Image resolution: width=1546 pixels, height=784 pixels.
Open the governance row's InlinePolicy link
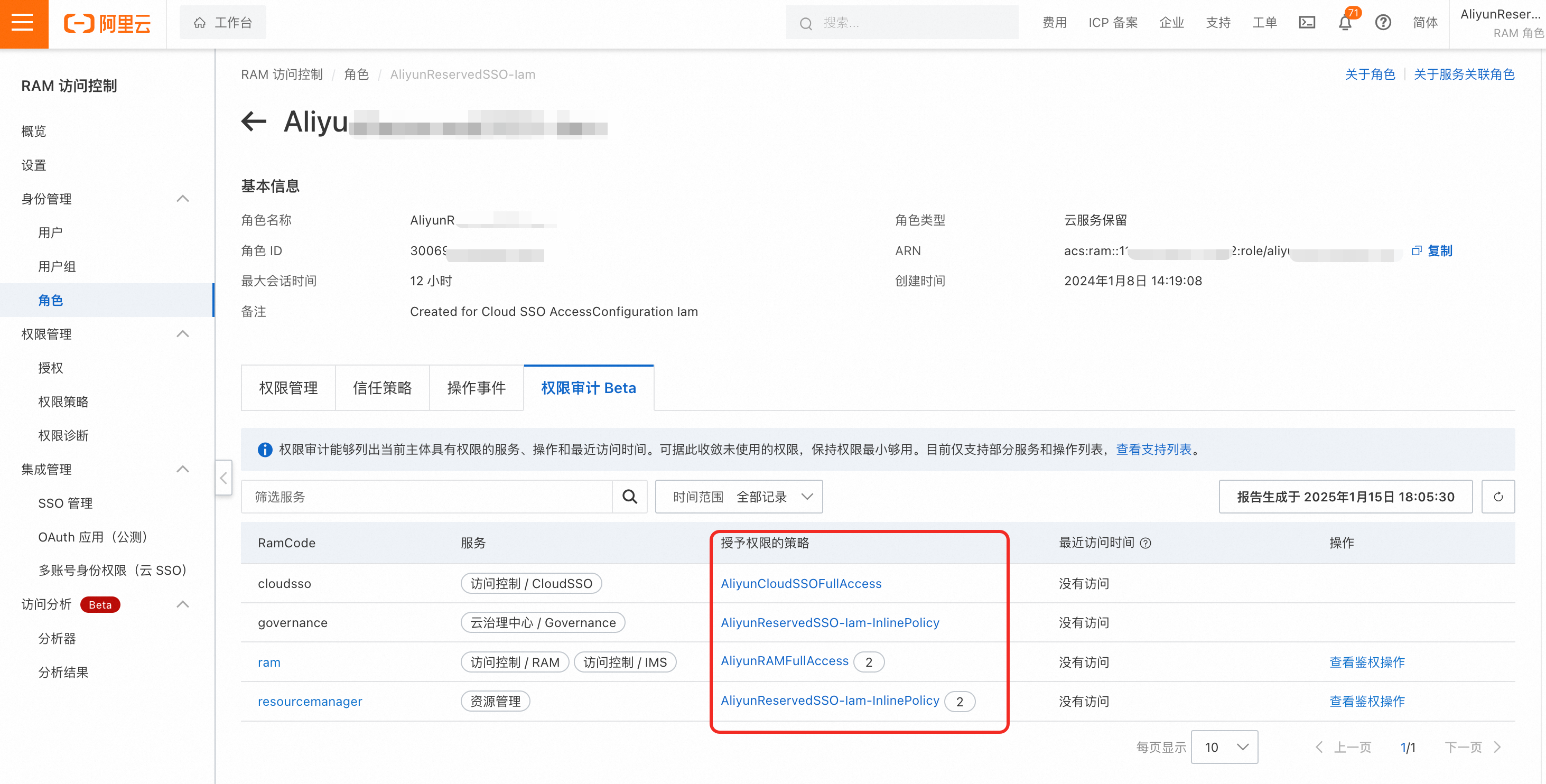click(x=830, y=622)
